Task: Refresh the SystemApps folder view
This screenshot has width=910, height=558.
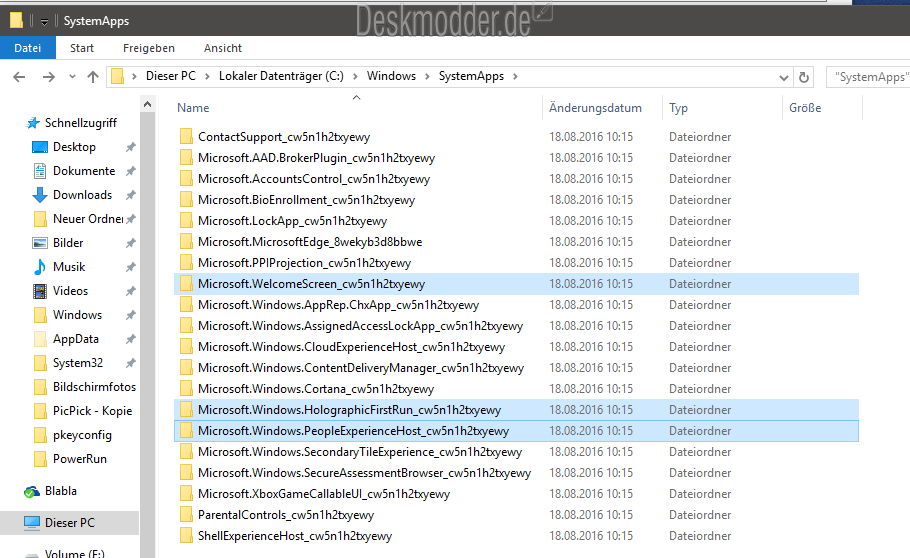Action: pos(804,77)
